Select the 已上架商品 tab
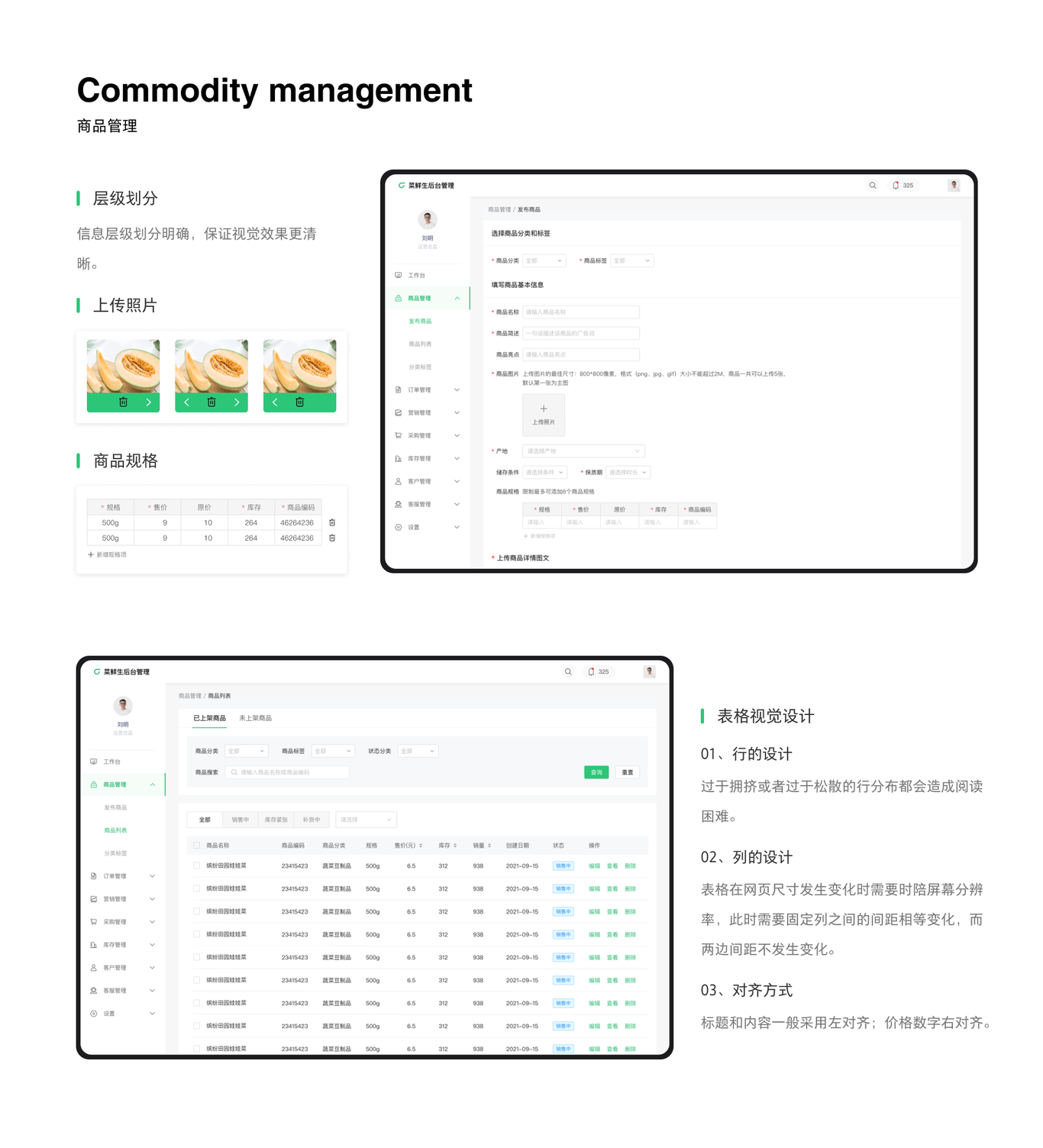The width and height of the screenshot is (1043, 1148). pyautogui.click(x=209, y=718)
